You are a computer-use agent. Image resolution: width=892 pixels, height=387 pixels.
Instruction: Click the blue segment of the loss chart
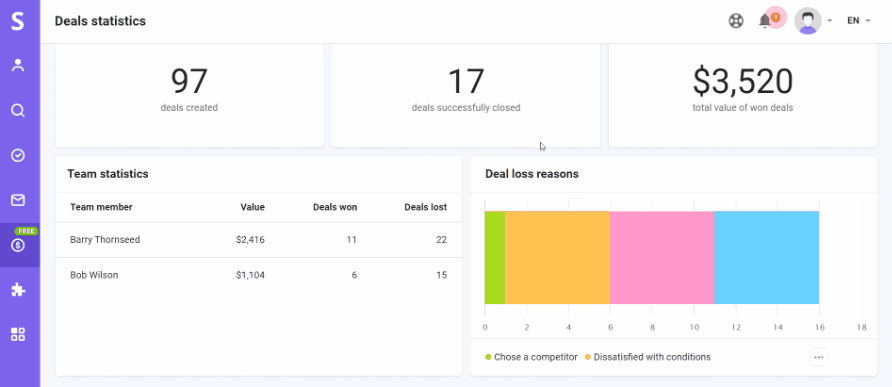(766, 257)
